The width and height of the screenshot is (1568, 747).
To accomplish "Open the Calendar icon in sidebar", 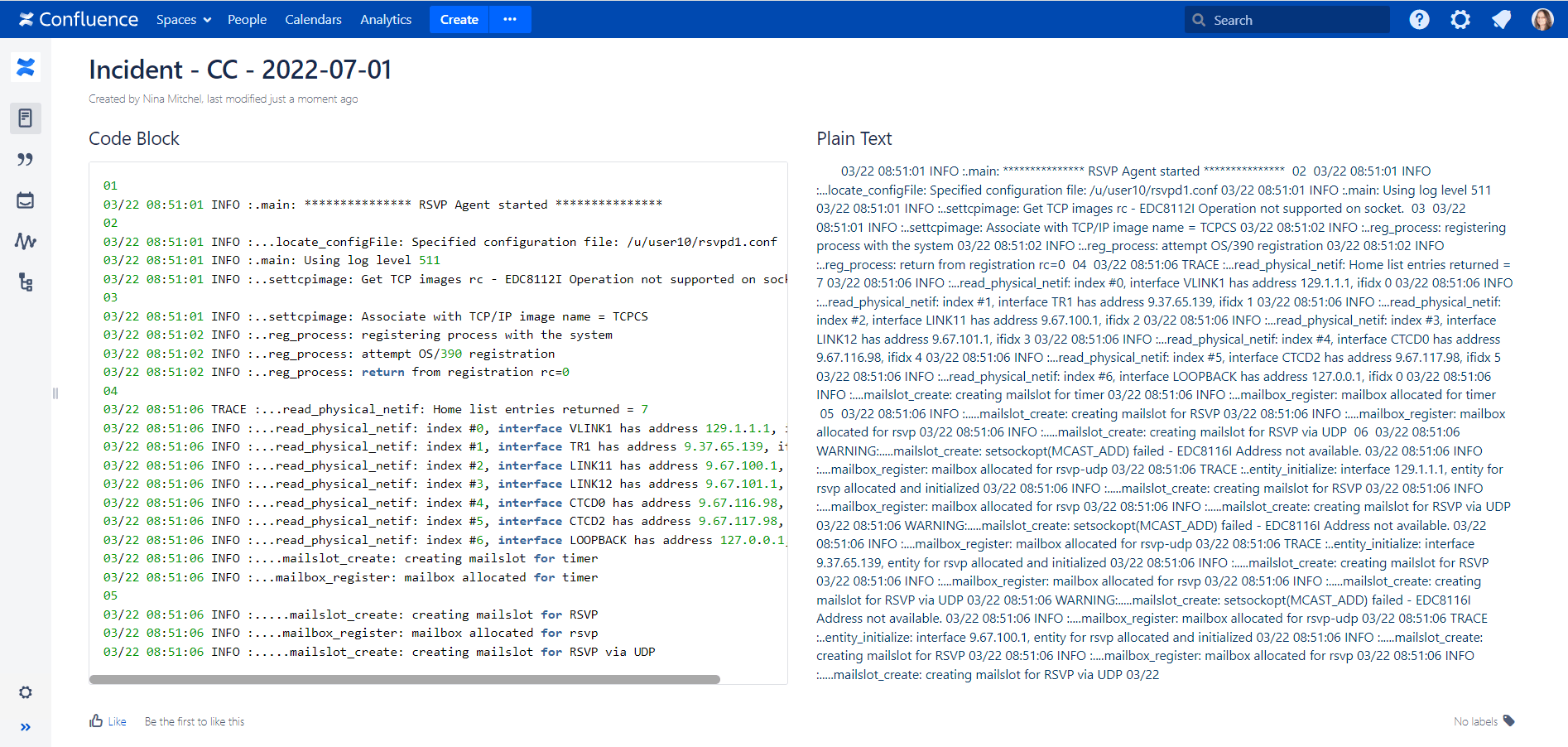I will (26, 200).
